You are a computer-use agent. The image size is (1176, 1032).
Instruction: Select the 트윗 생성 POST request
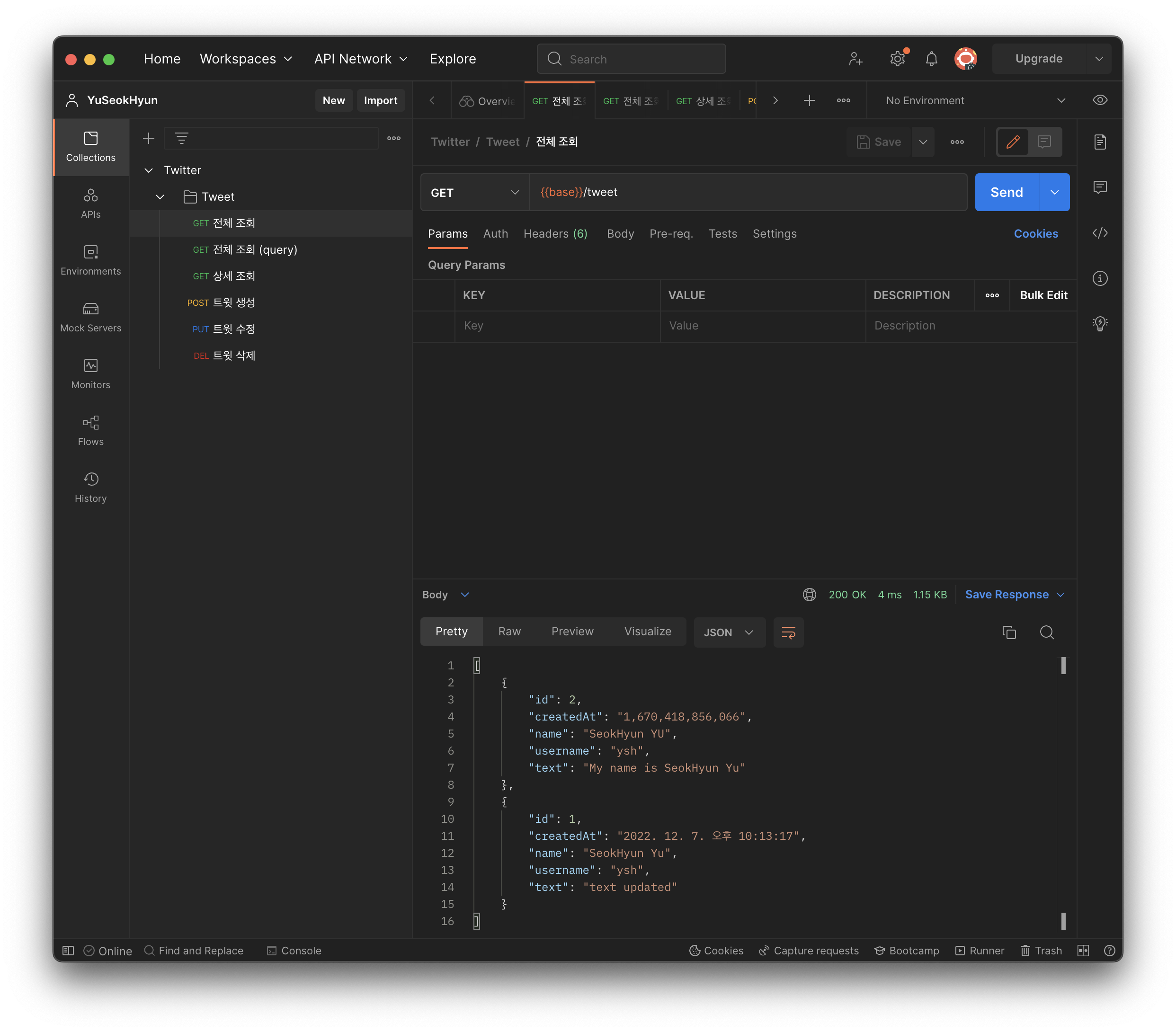point(270,302)
